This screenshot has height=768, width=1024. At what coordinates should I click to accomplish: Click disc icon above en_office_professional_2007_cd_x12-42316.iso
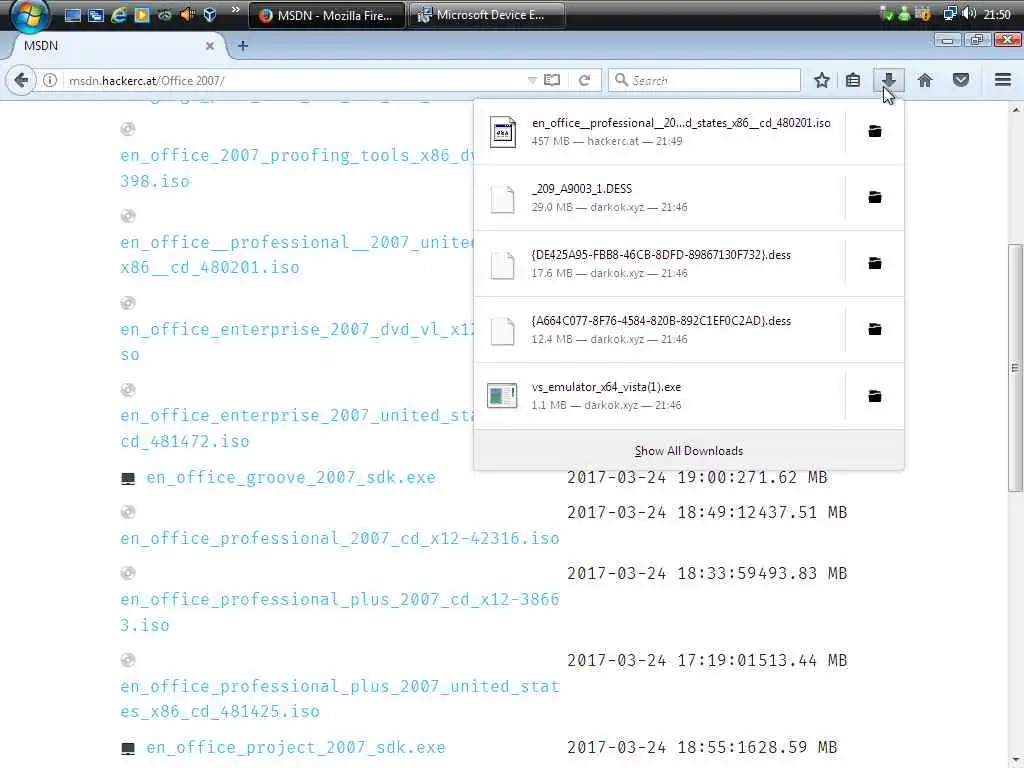tap(128, 512)
